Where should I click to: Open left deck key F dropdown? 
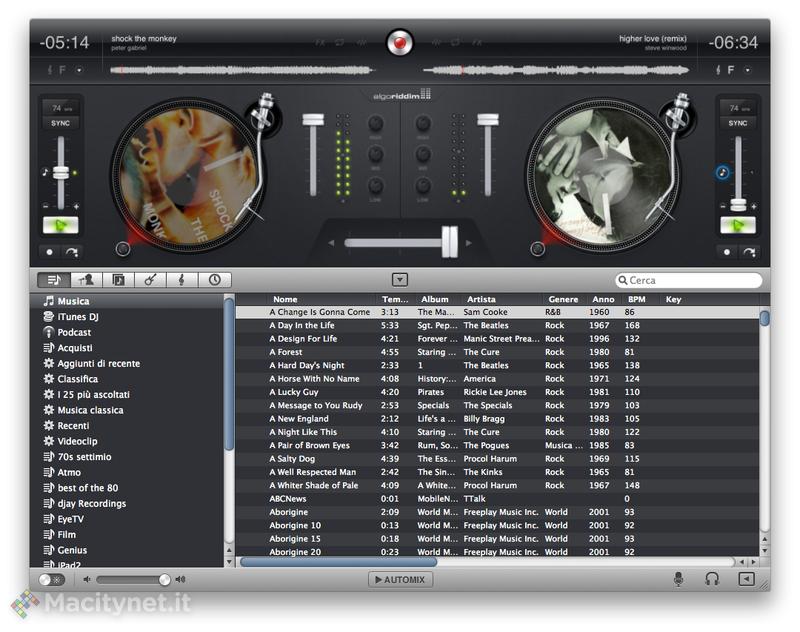[x=79, y=70]
